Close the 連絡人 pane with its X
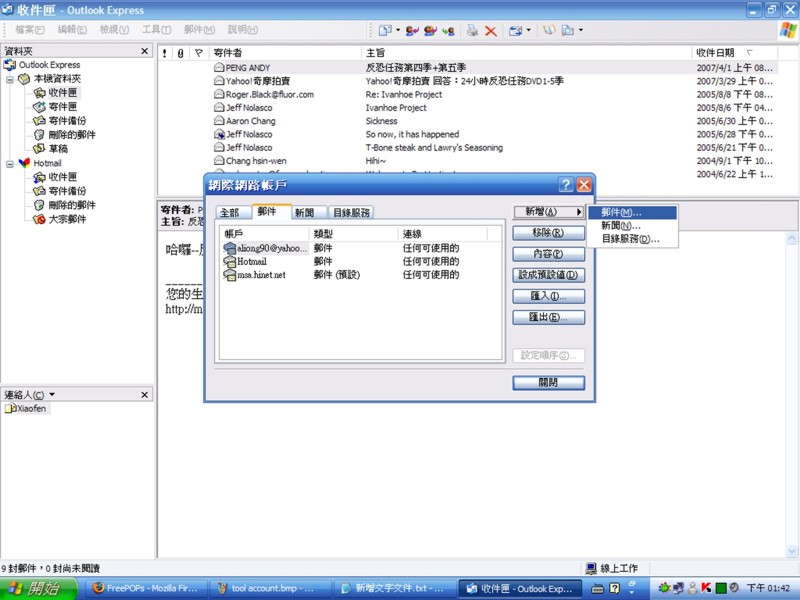Viewport: 800px width, 600px height. tap(144, 394)
